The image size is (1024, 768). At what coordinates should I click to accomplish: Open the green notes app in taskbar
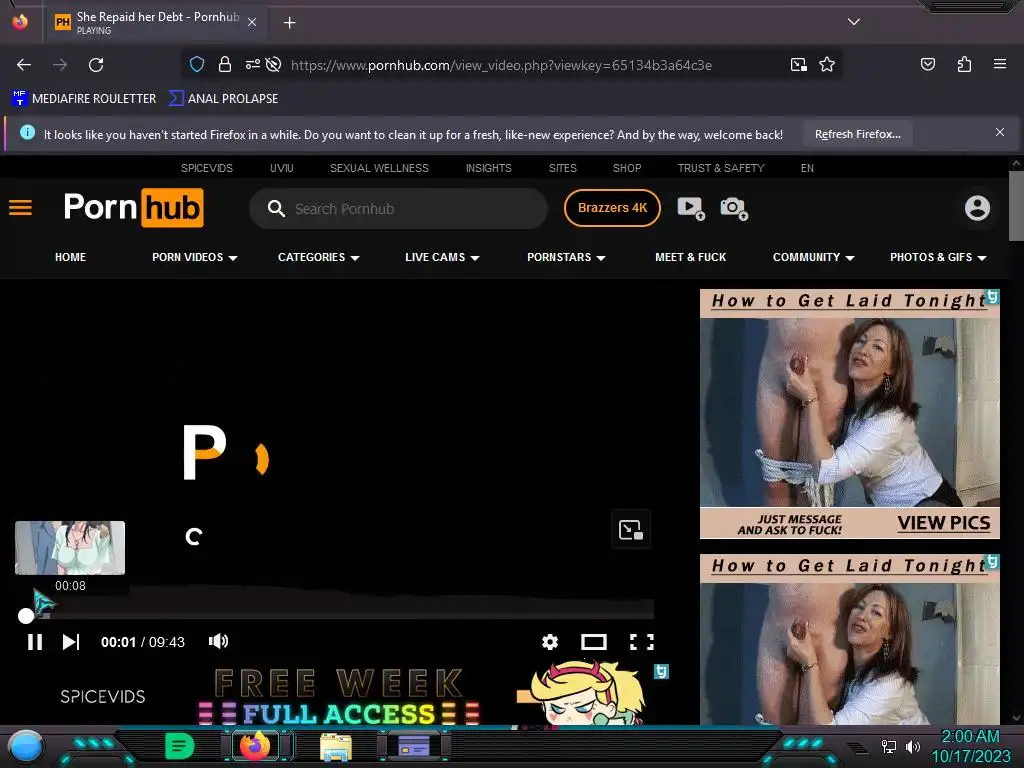click(x=180, y=746)
